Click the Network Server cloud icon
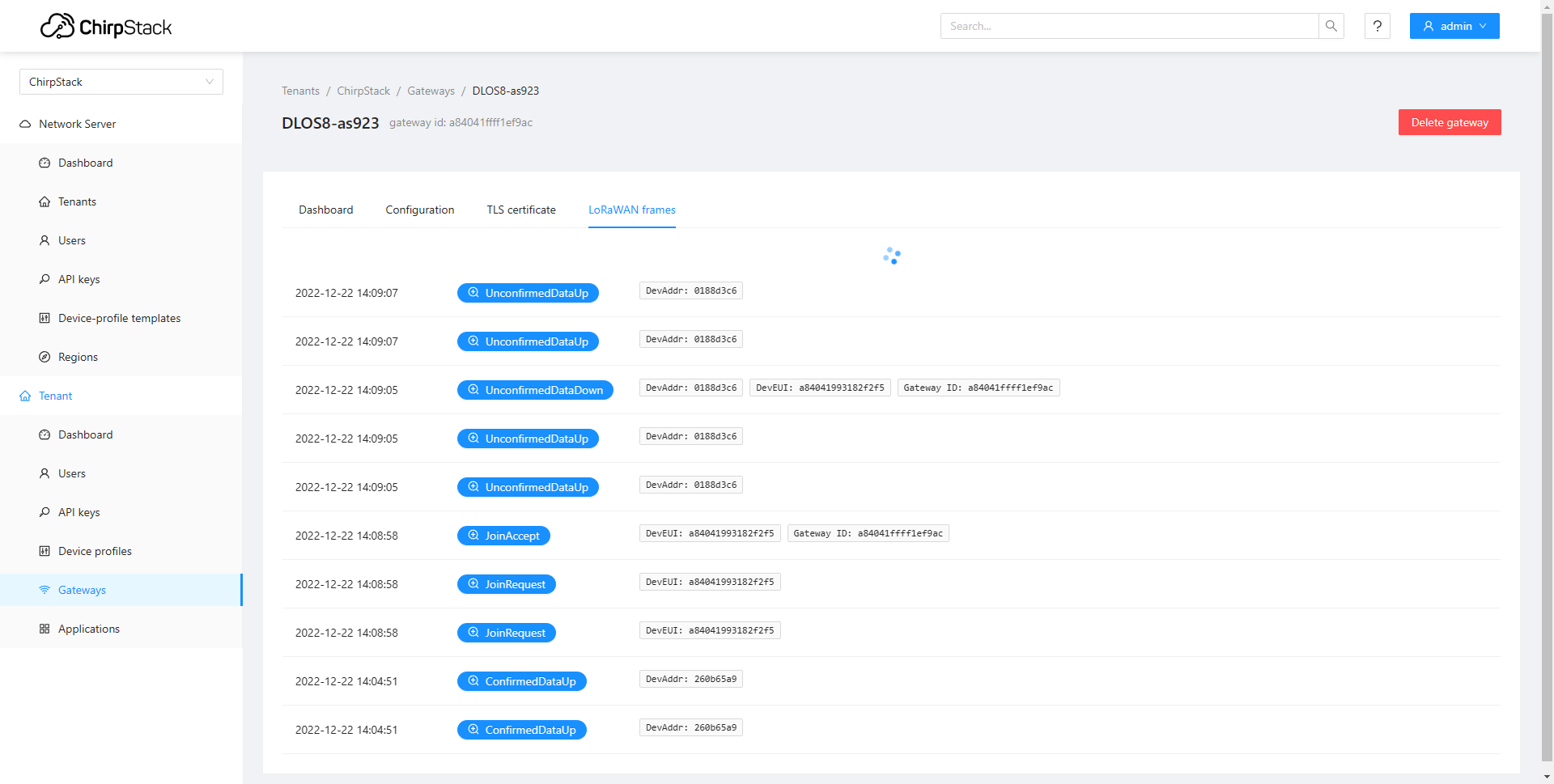The width and height of the screenshot is (1554, 784). 25,124
